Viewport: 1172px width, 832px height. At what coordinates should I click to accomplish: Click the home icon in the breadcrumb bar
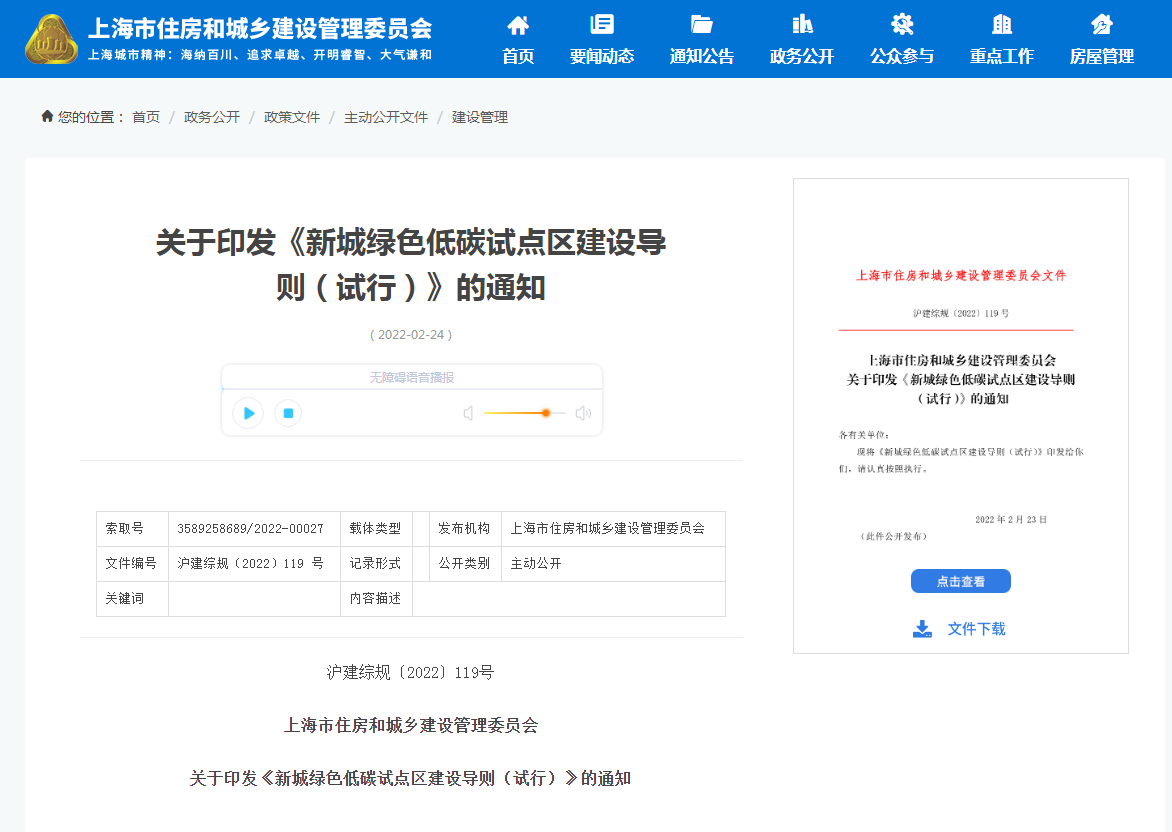pyautogui.click(x=46, y=116)
